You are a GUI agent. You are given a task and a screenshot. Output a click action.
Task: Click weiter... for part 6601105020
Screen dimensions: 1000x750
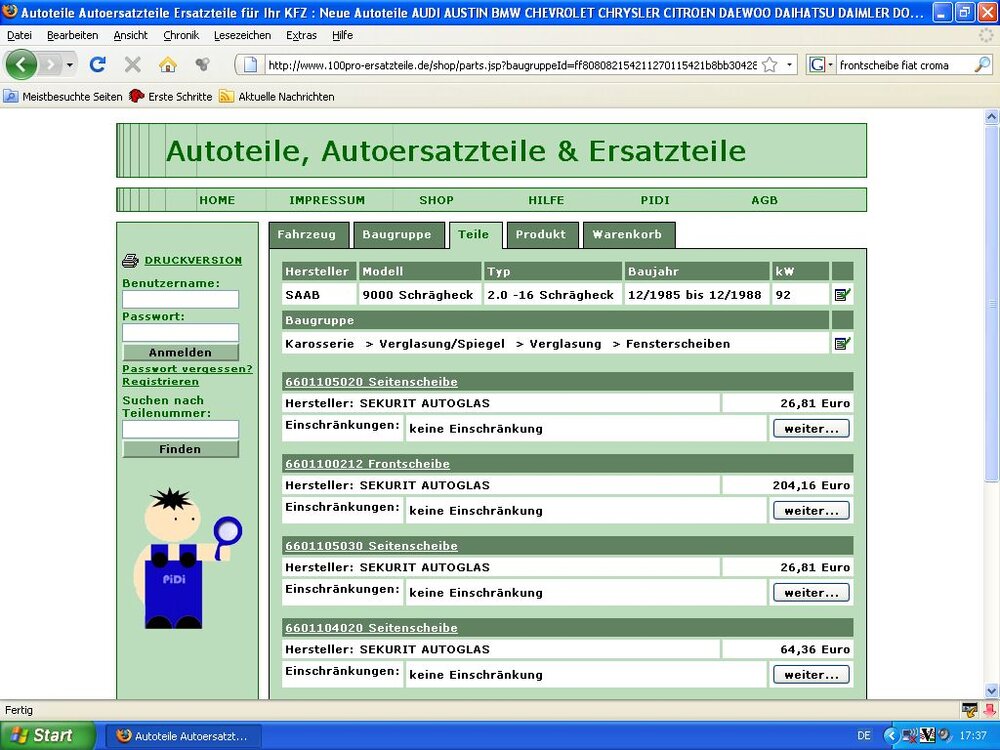[811, 429]
